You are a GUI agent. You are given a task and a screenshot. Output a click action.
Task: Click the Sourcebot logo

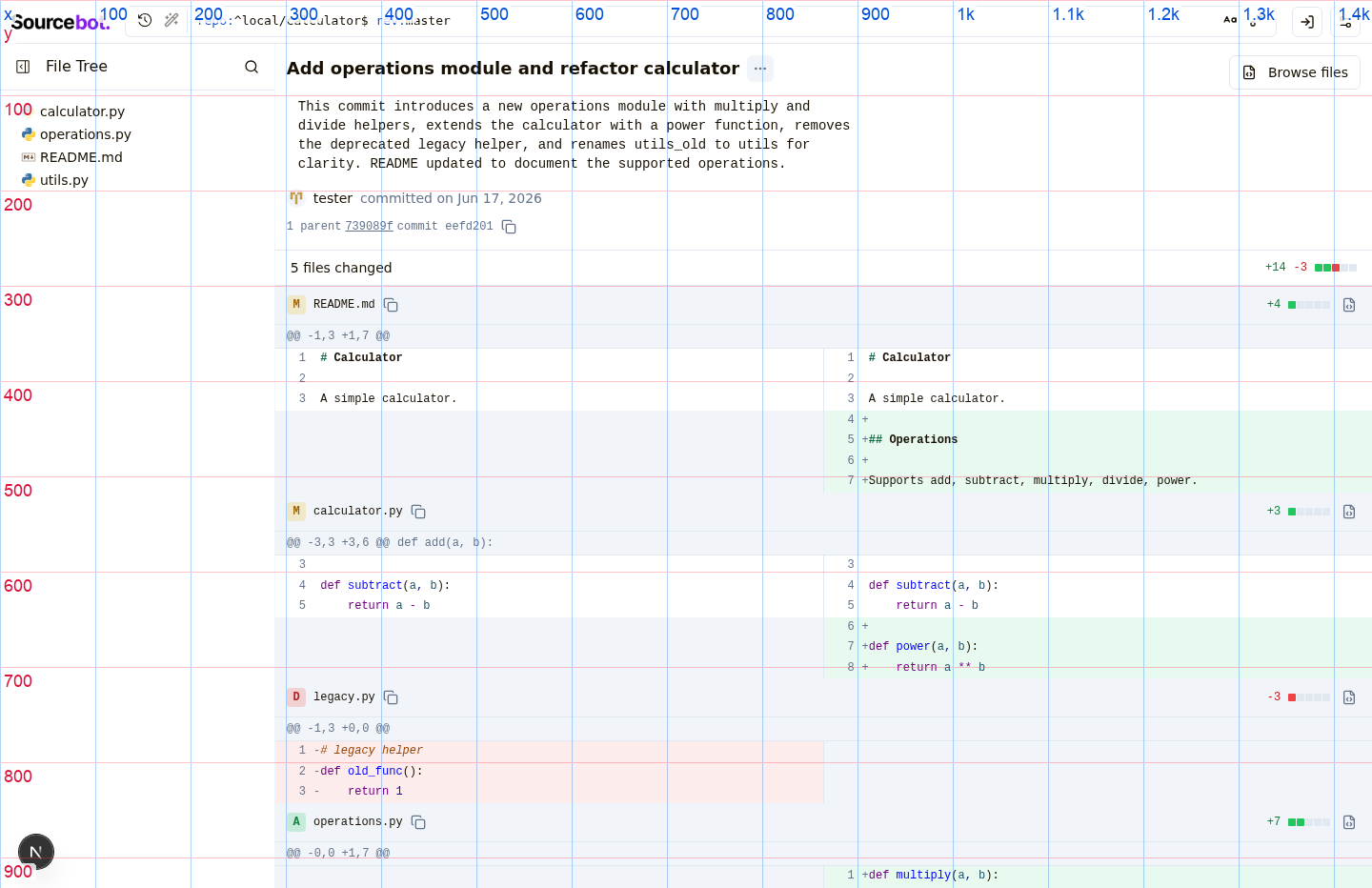pyautogui.click(x=59, y=22)
